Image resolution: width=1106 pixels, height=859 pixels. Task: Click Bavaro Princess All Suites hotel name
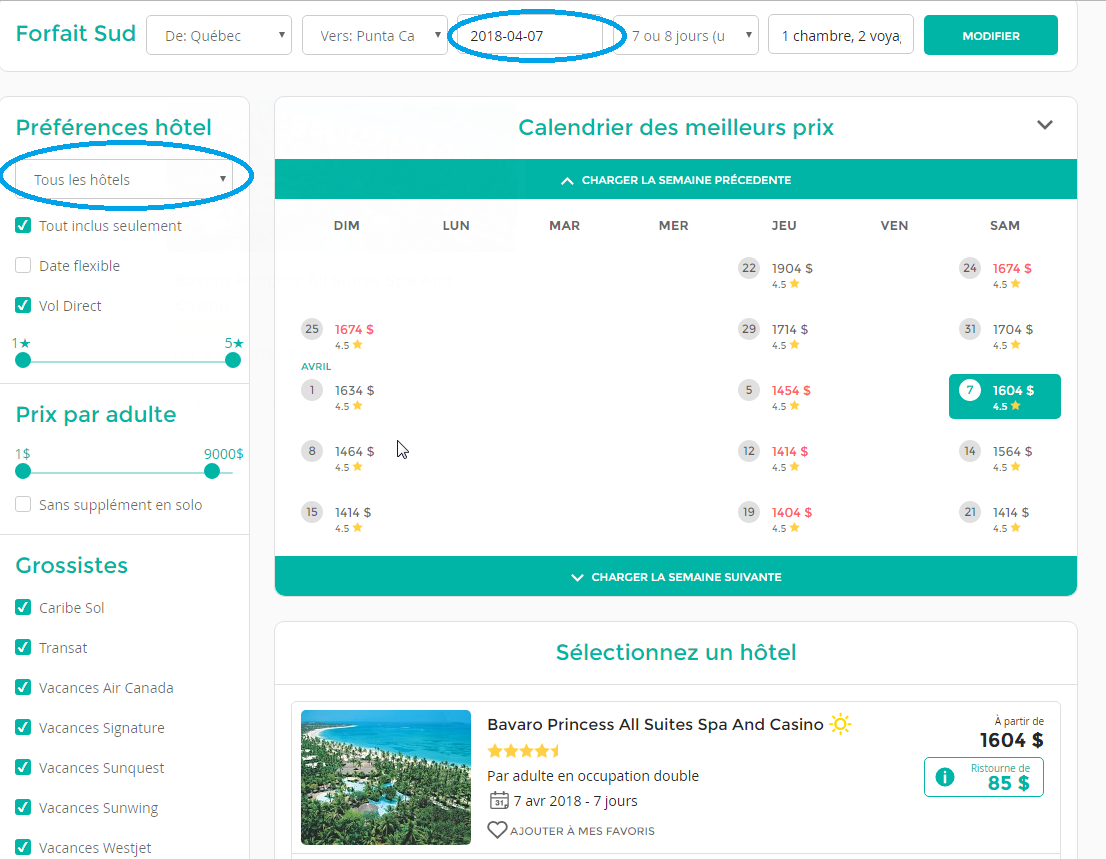(655, 724)
